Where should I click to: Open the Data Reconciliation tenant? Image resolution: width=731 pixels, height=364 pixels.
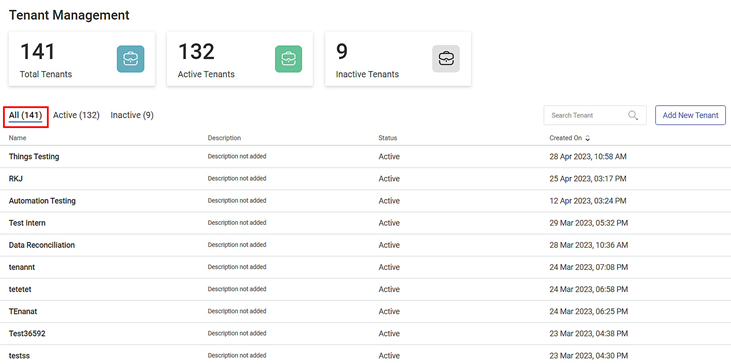click(366, 245)
